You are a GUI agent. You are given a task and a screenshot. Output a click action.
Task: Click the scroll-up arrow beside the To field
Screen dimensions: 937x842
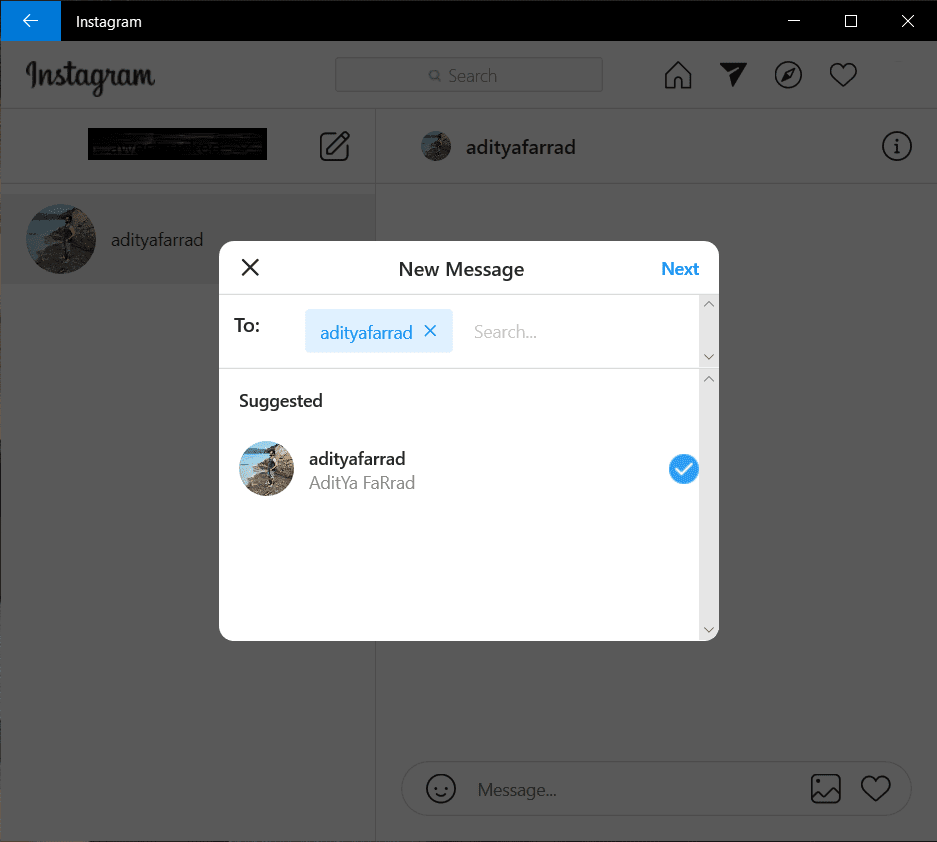(x=709, y=303)
